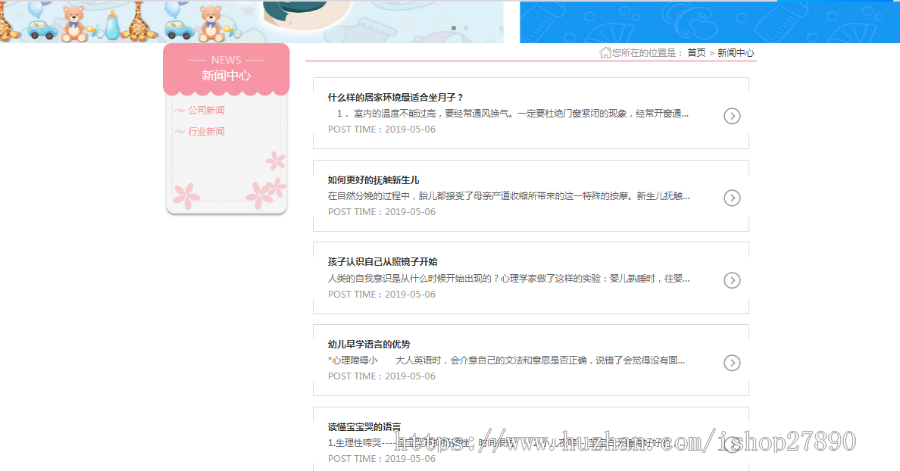Viewport: 900px width, 471px height.
Task: Open article title 读懂宝宝哭的语言
Action: tap(364, 427)
